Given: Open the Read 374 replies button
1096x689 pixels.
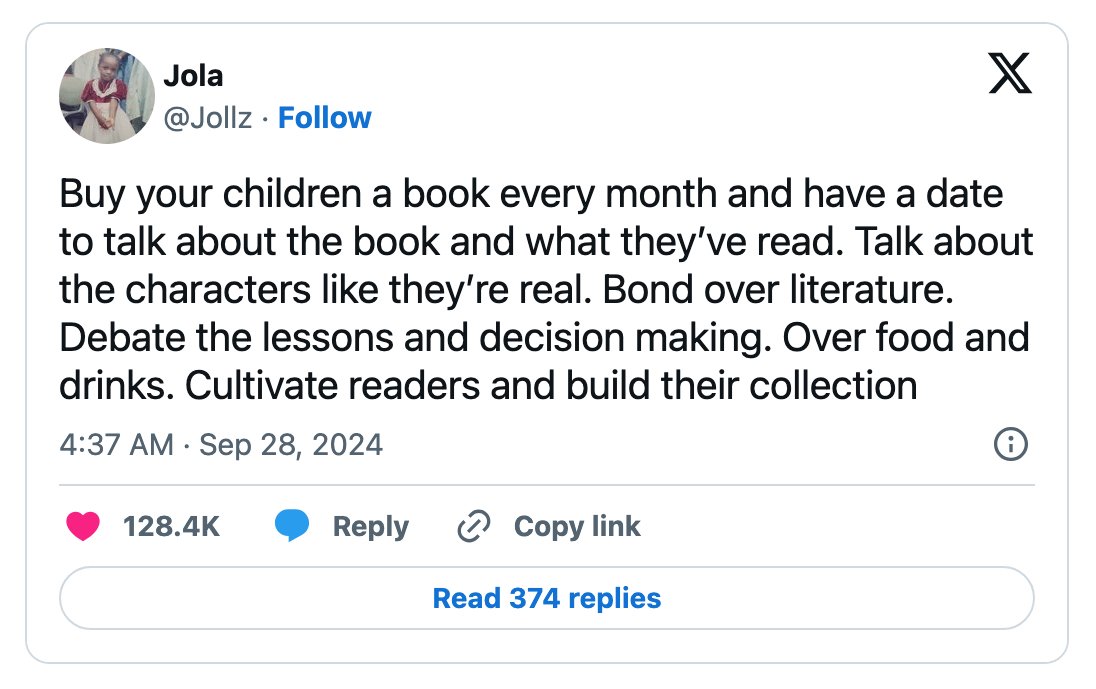Looking at the screenshot, I should tap(547, 598).
